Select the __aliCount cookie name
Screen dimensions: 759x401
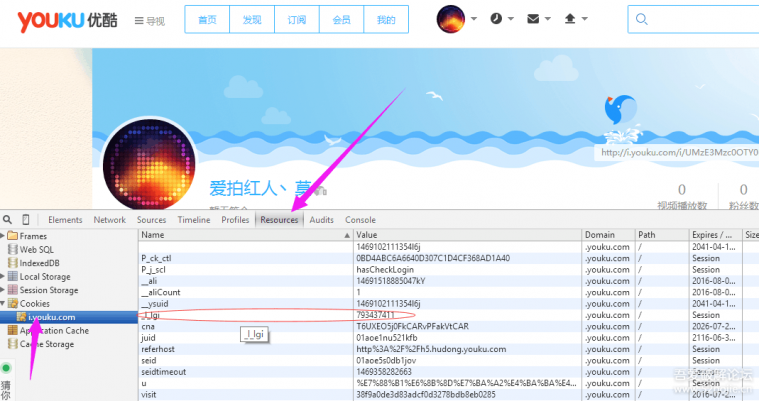[x=161, y=293]
